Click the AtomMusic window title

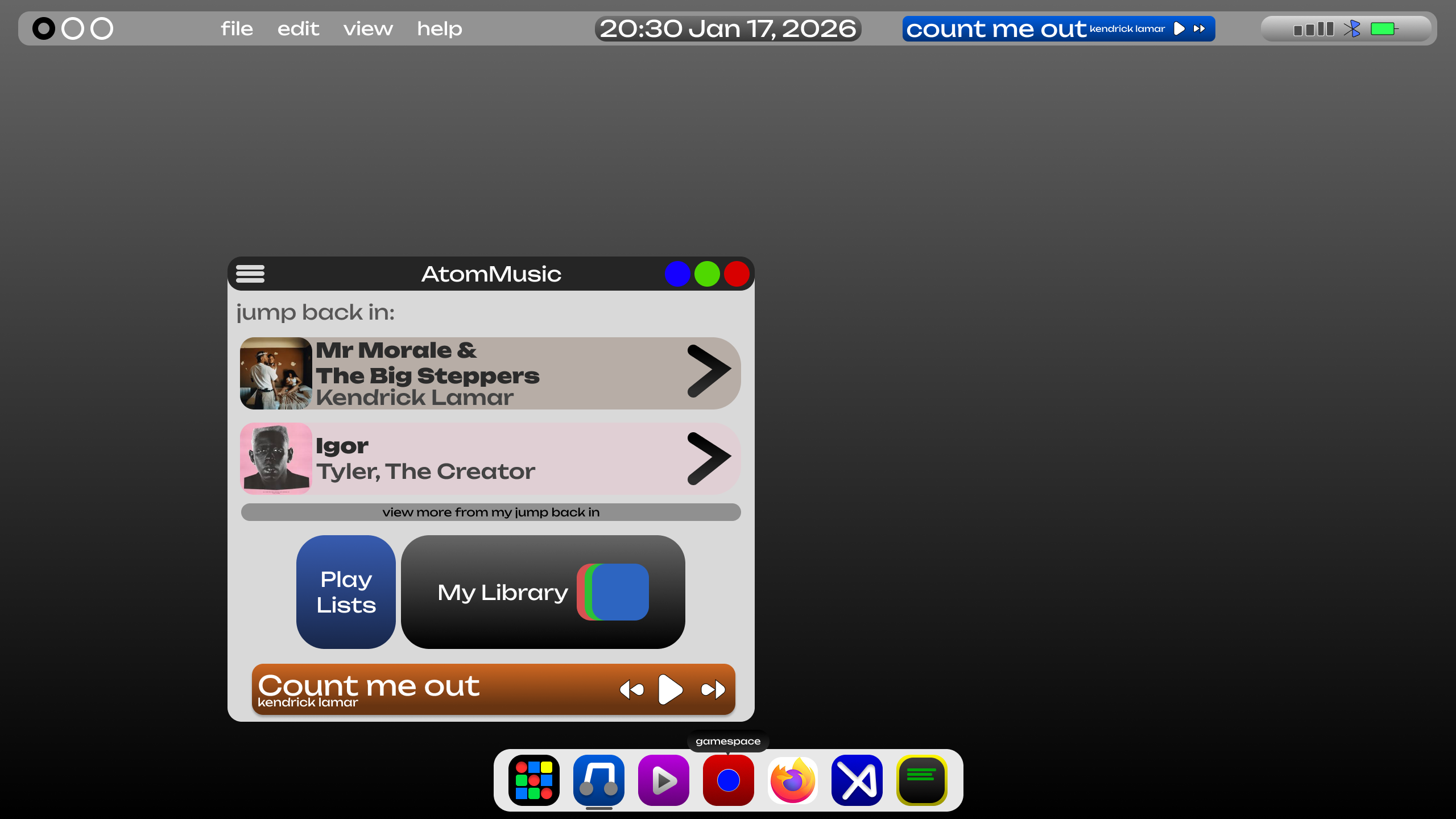[x=491, y=274]
